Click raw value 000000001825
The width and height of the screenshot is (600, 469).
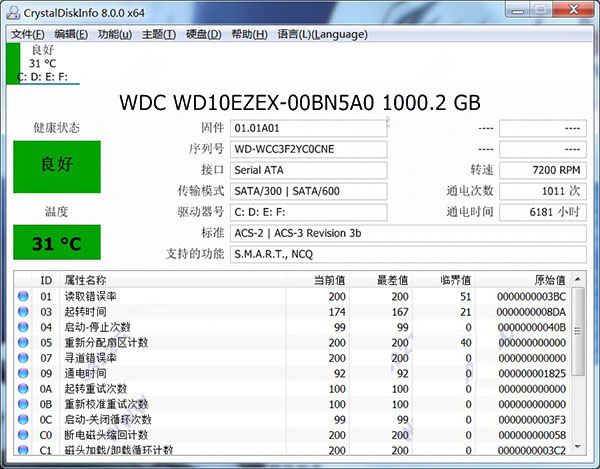pyautogui.click(x=532, y=373)
